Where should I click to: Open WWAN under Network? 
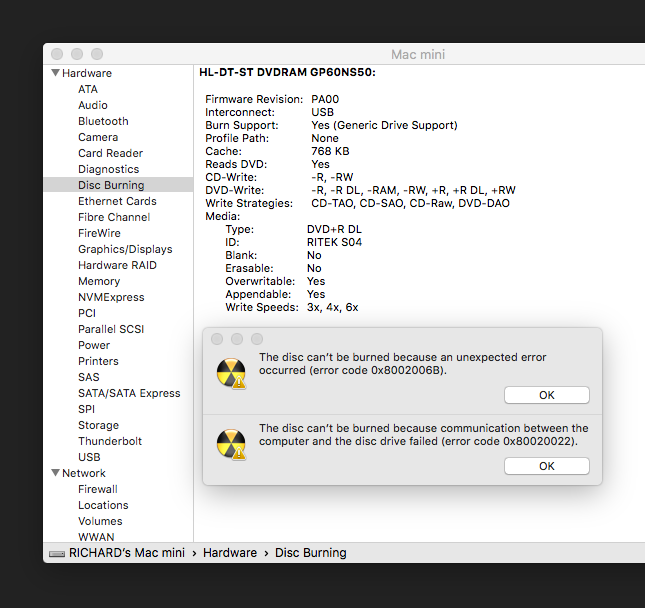(x=96, y=537)
